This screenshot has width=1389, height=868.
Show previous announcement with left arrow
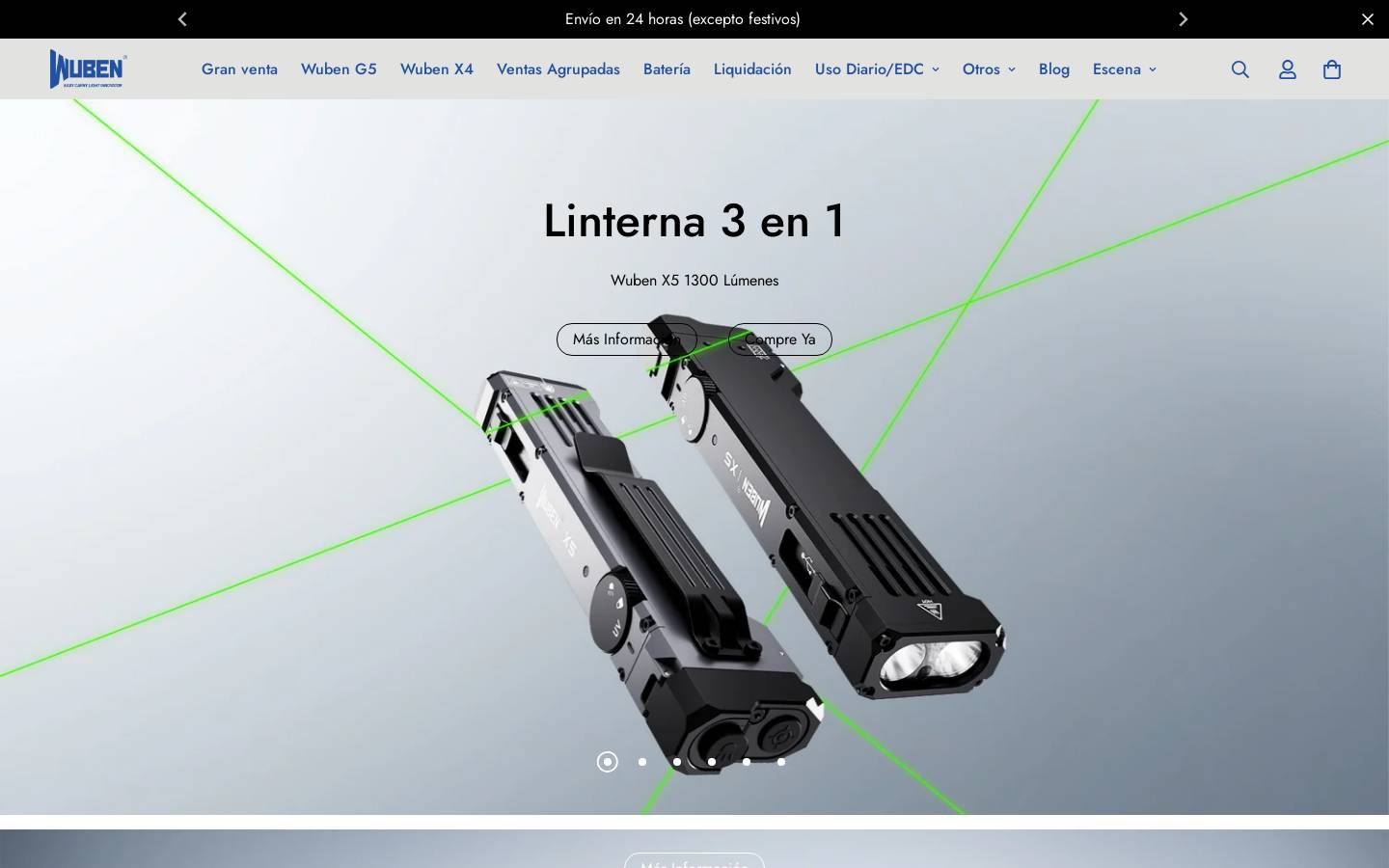point(182,19)
